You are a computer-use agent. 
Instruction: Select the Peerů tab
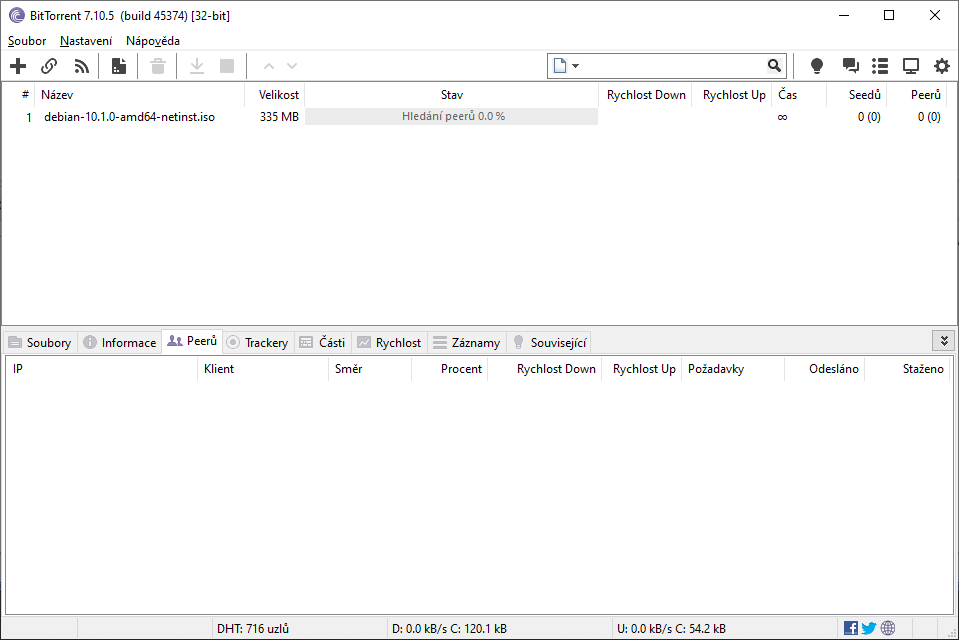[x=192, y=341]
